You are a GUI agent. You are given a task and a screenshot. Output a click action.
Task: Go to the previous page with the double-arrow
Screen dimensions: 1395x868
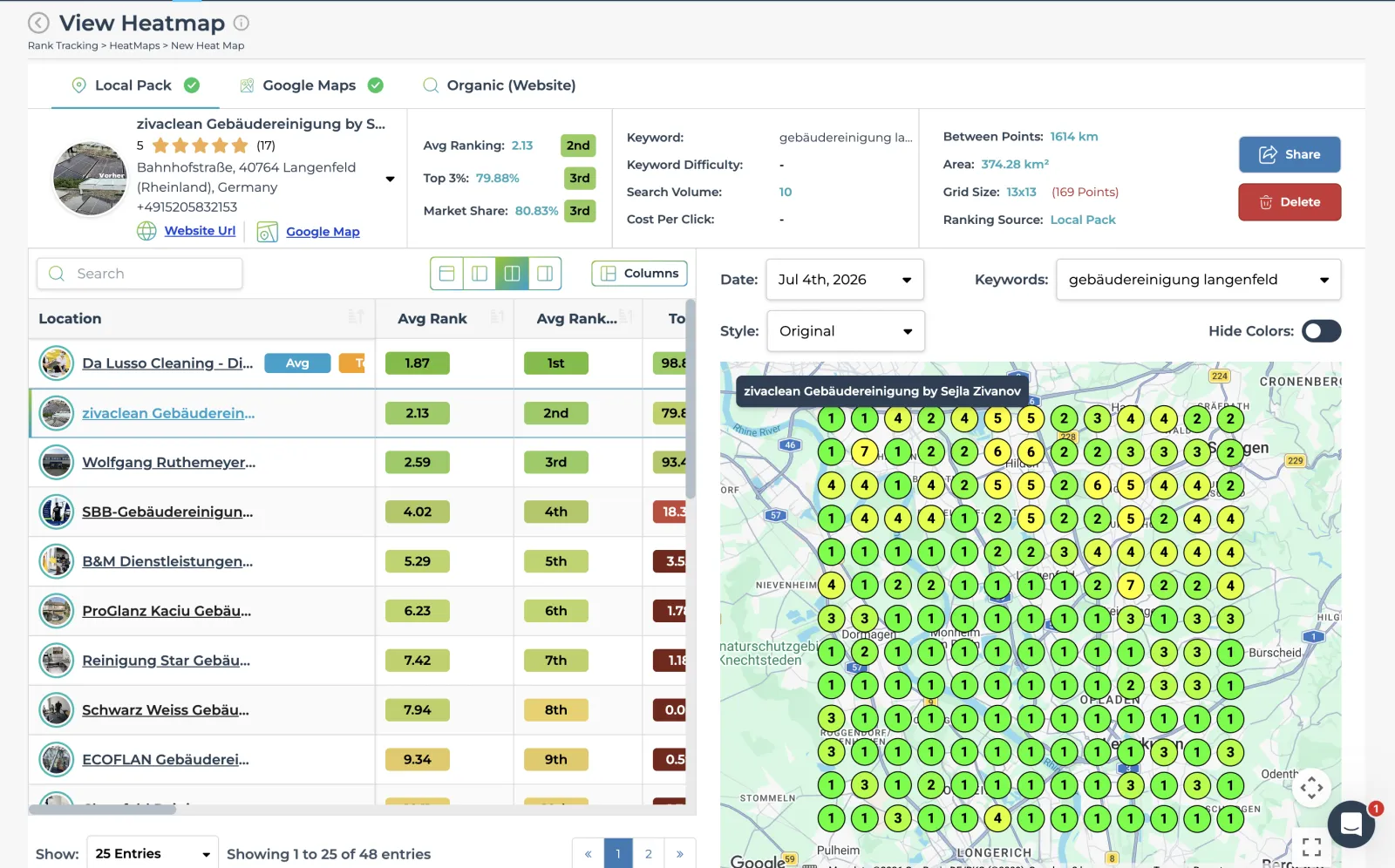pyautogui.click(x=588, y=853)
